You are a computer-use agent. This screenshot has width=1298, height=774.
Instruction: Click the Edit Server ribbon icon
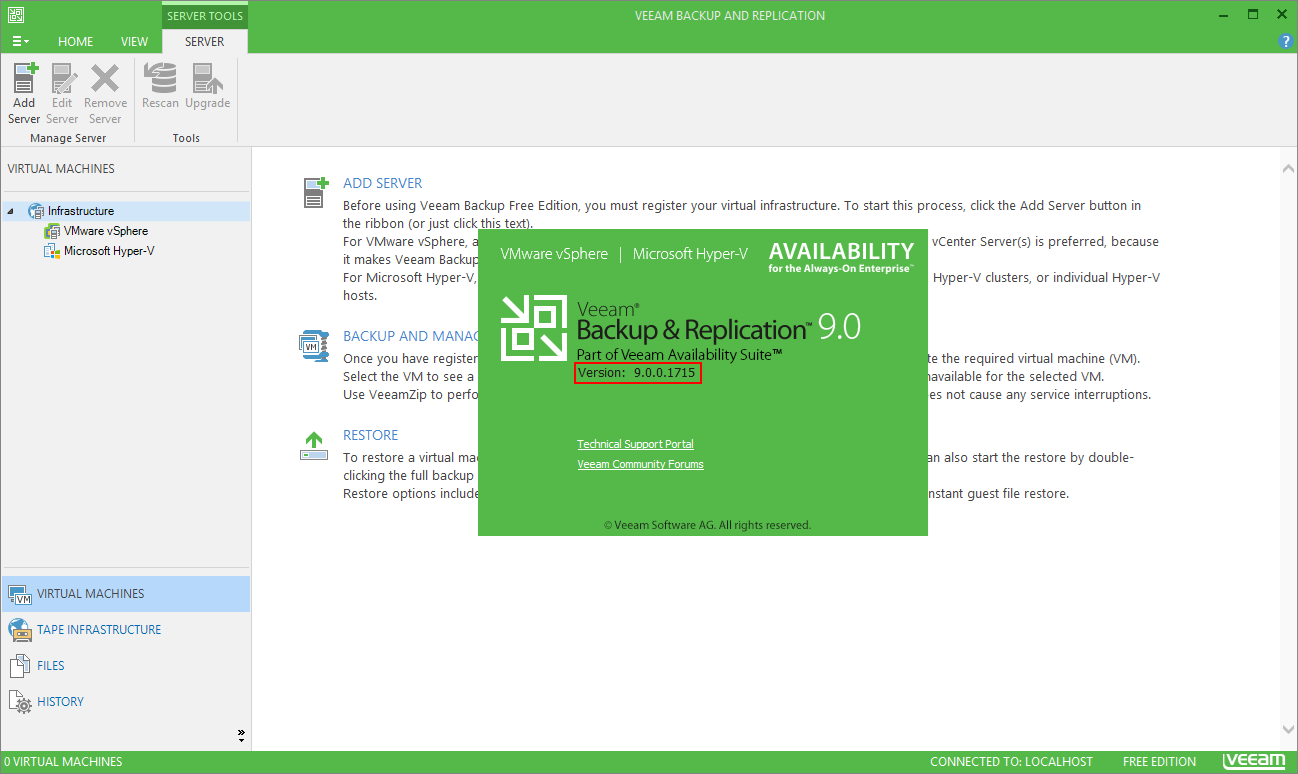(x=62, y=80)
